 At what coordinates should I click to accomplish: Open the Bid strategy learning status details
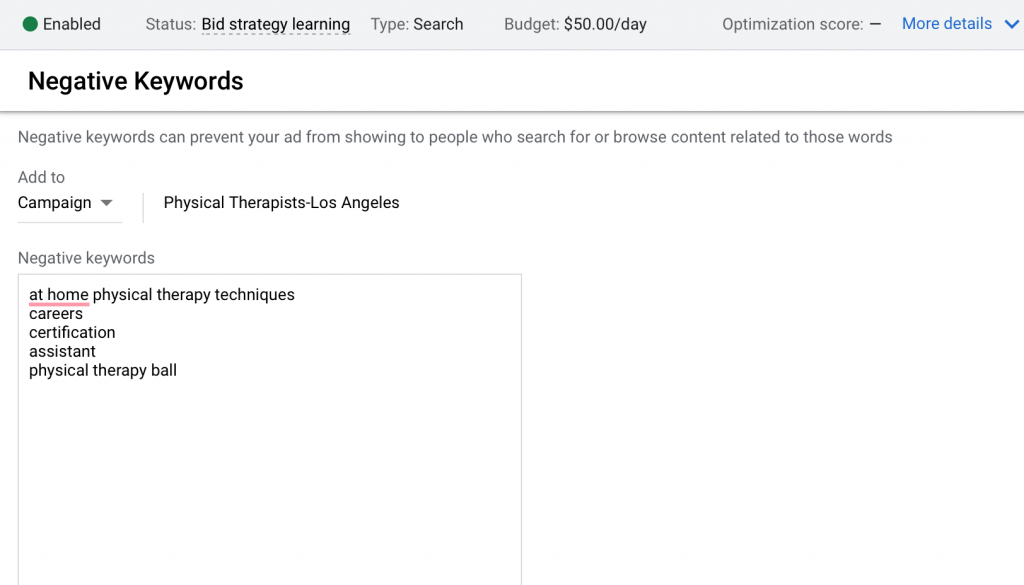[275, 23]
